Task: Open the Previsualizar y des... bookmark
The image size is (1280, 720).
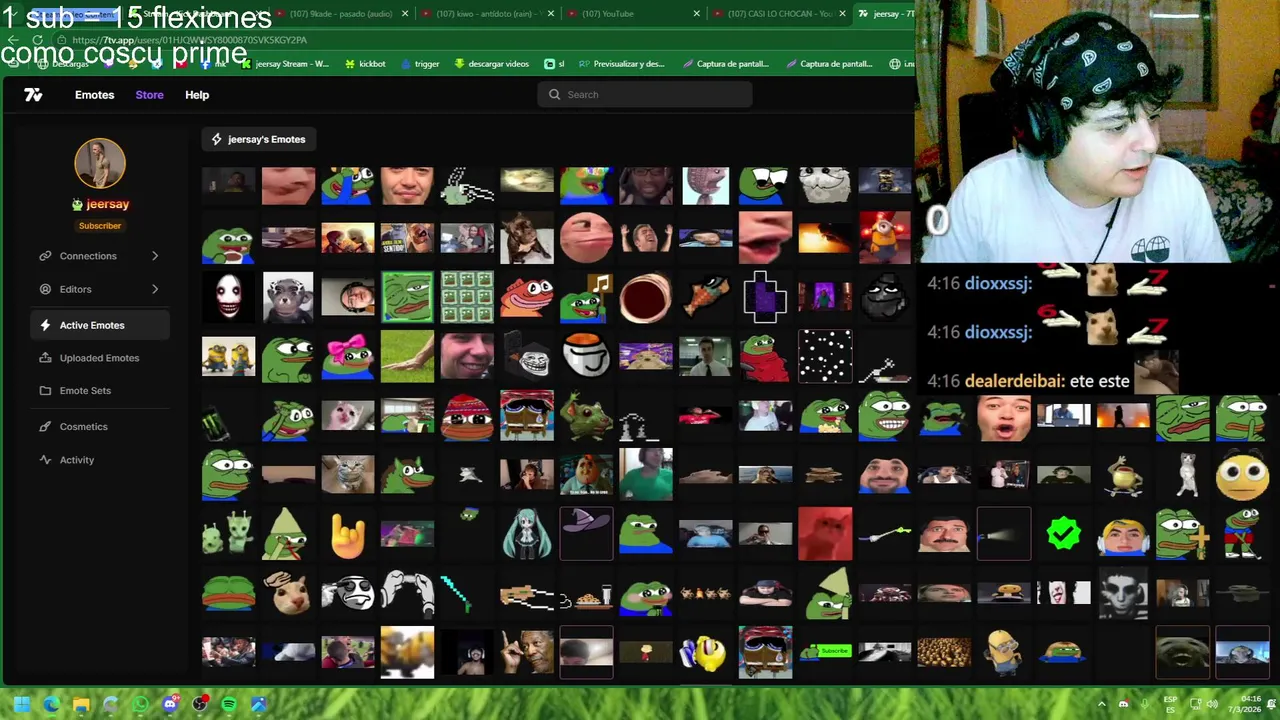Action: 621,64
